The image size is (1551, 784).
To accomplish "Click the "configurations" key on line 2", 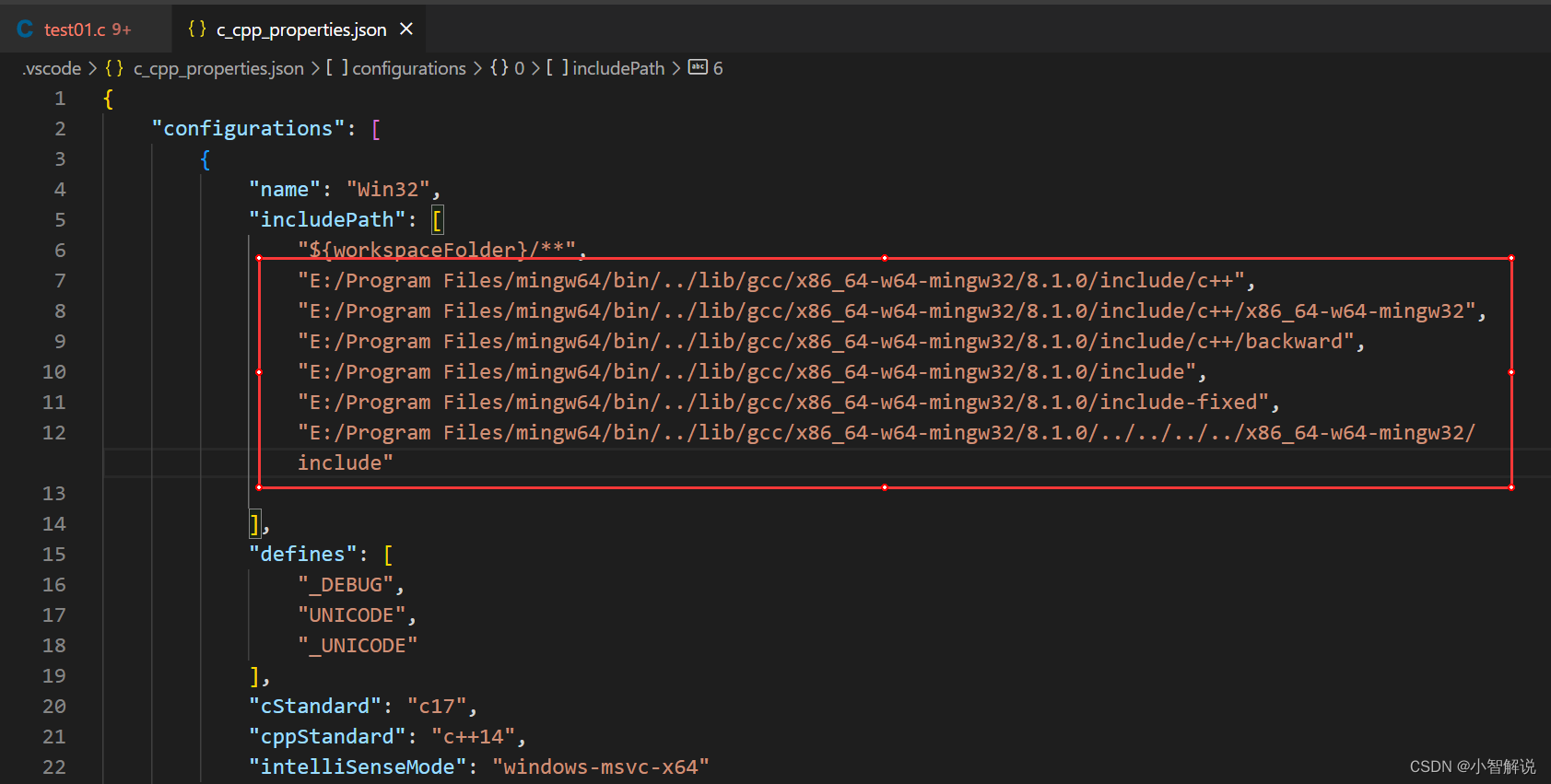I will [x=248, y=129].
